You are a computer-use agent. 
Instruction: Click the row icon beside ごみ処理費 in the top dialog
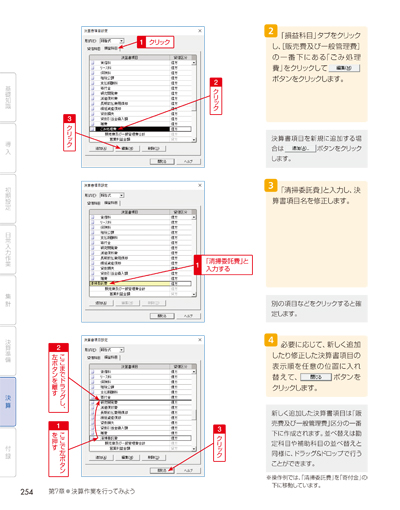tap(93, 129)
